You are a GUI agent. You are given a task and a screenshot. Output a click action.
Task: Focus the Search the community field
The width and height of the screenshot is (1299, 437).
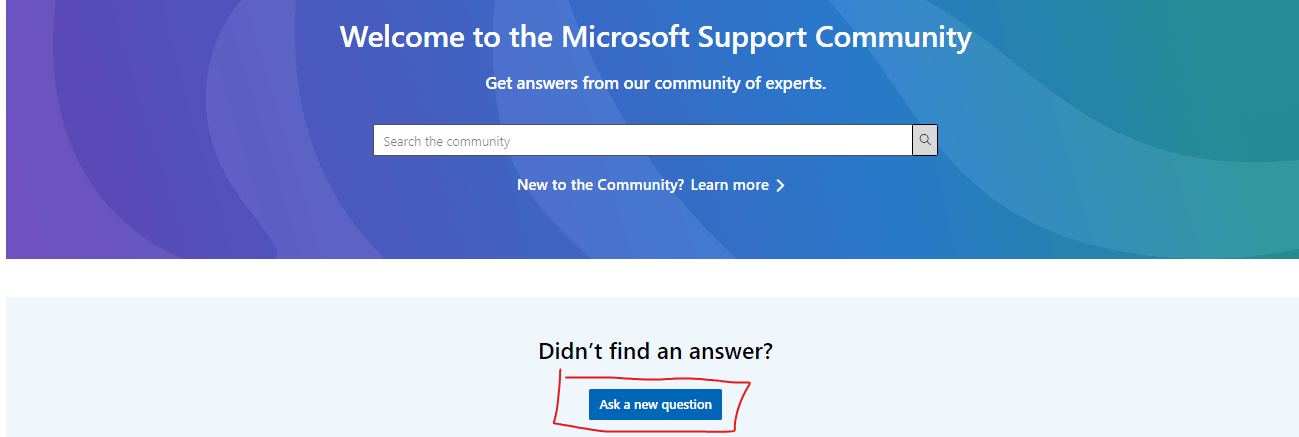643,140
